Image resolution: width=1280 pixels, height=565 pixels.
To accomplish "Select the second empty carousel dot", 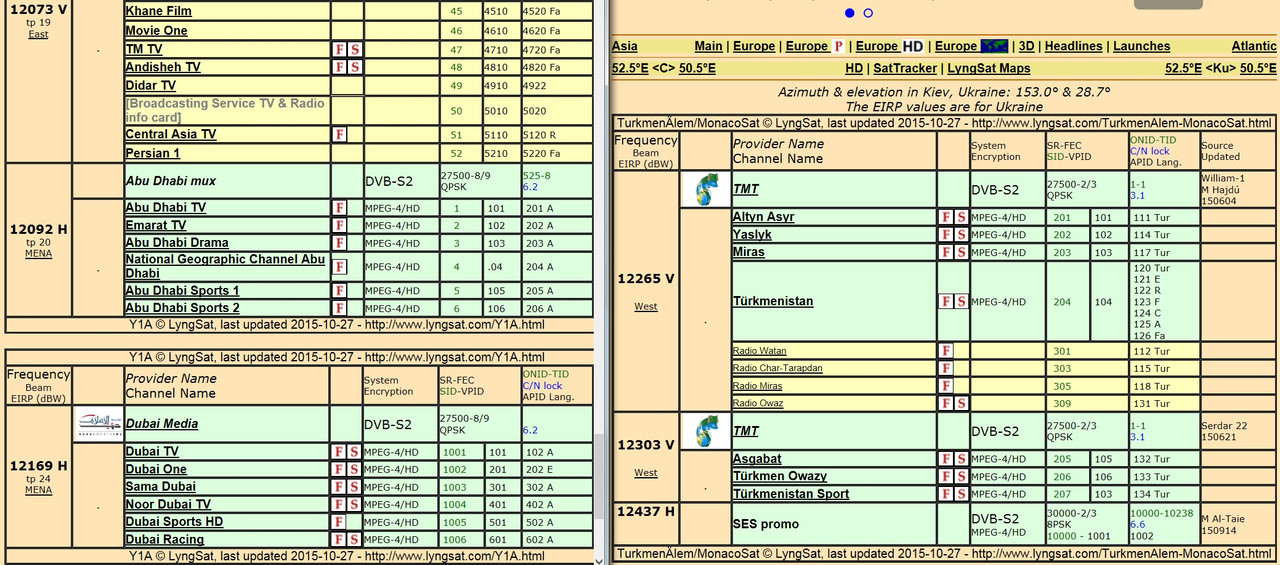I will point(868,13).
